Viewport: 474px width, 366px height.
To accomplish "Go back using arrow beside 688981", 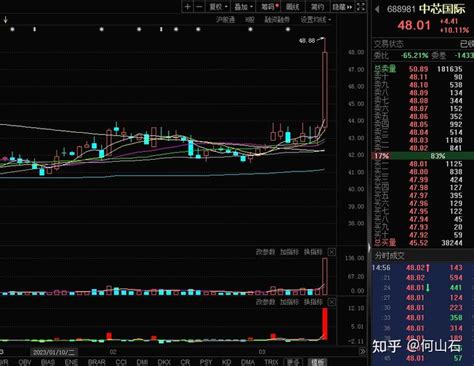I will click(377, 9).
